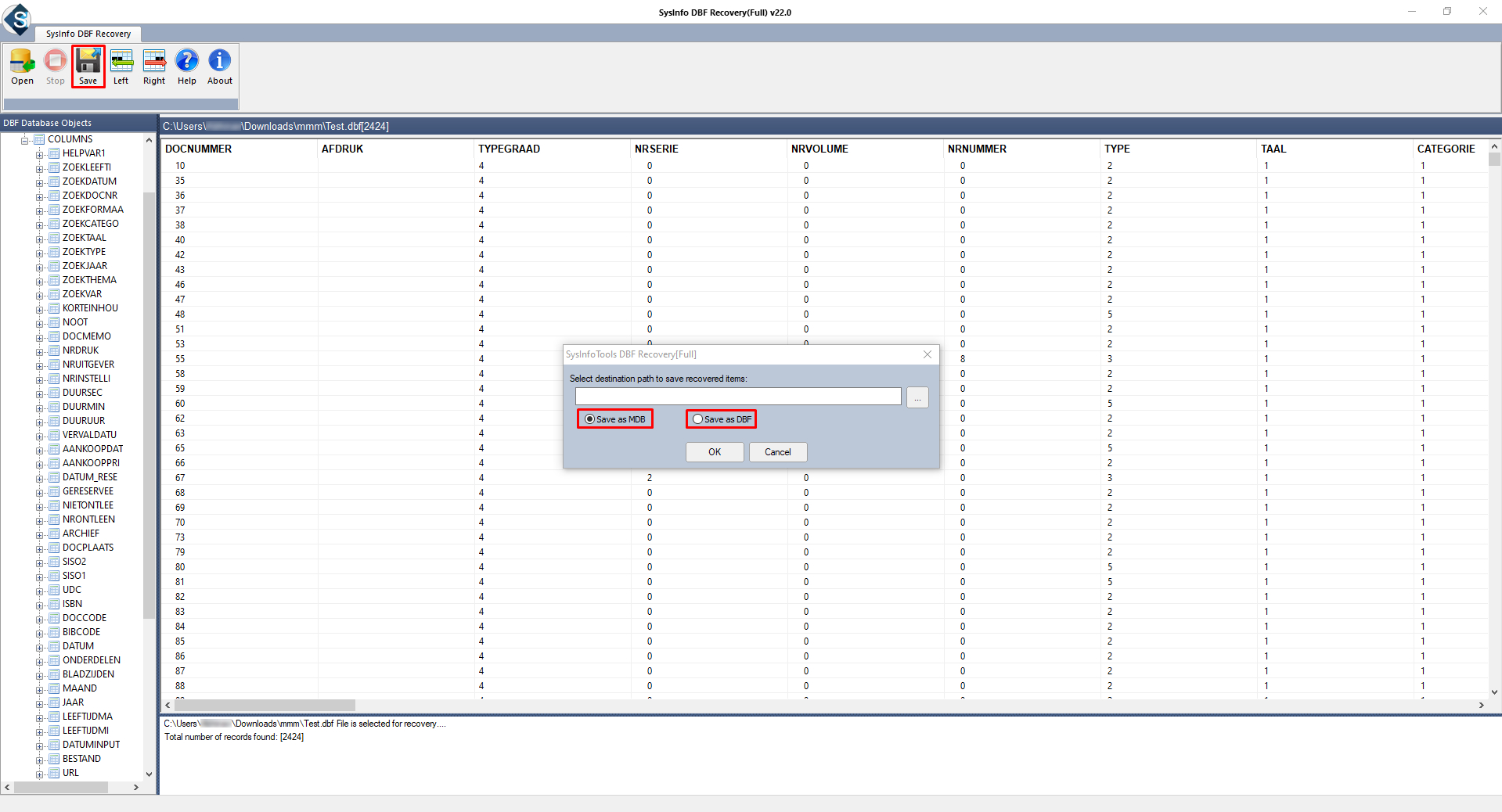The image size is (1502, 812).
Task: Switch to the SysInfo DBF Recovery tab
Action: [x=88, y=34]
